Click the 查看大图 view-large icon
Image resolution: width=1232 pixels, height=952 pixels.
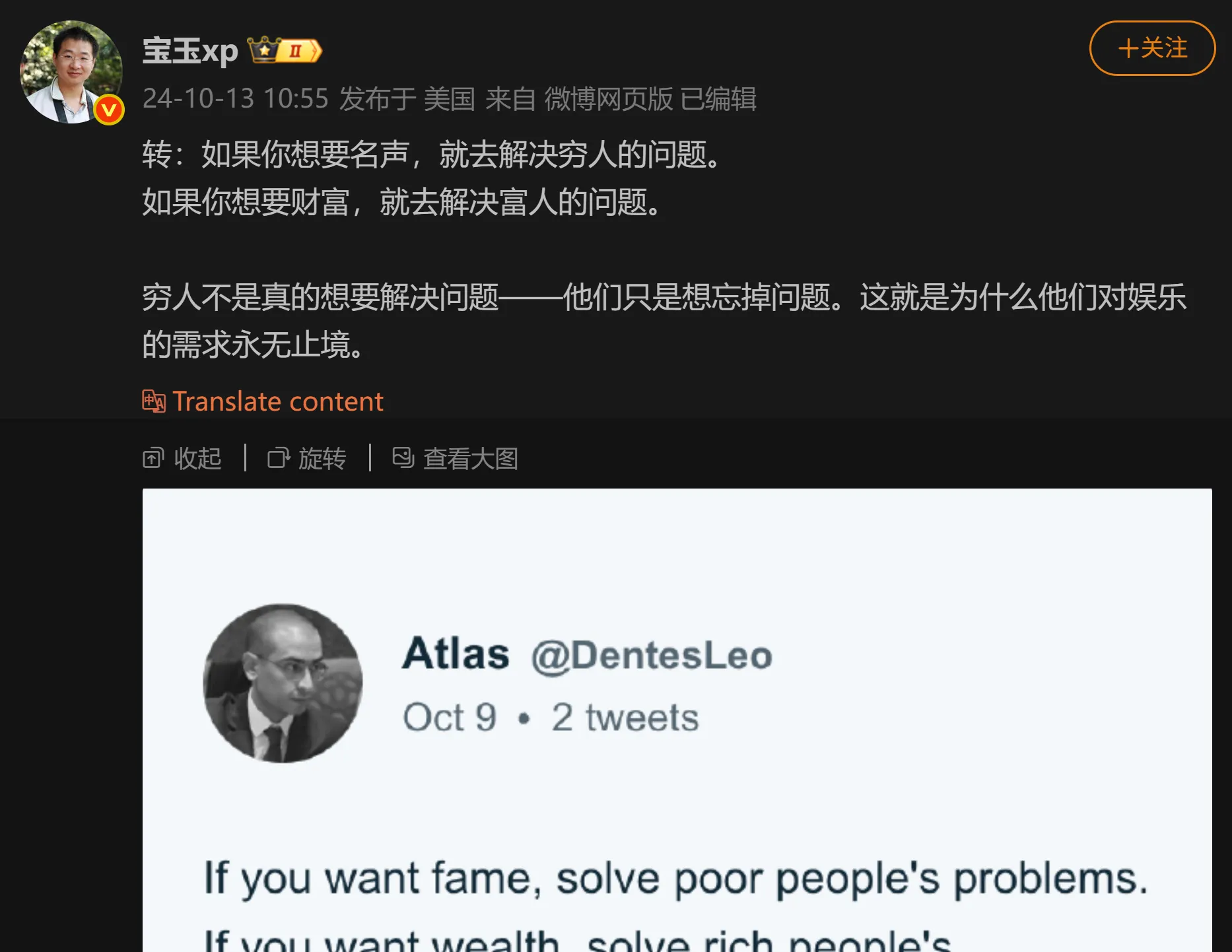pyautogui.click(x=403, y=458)
